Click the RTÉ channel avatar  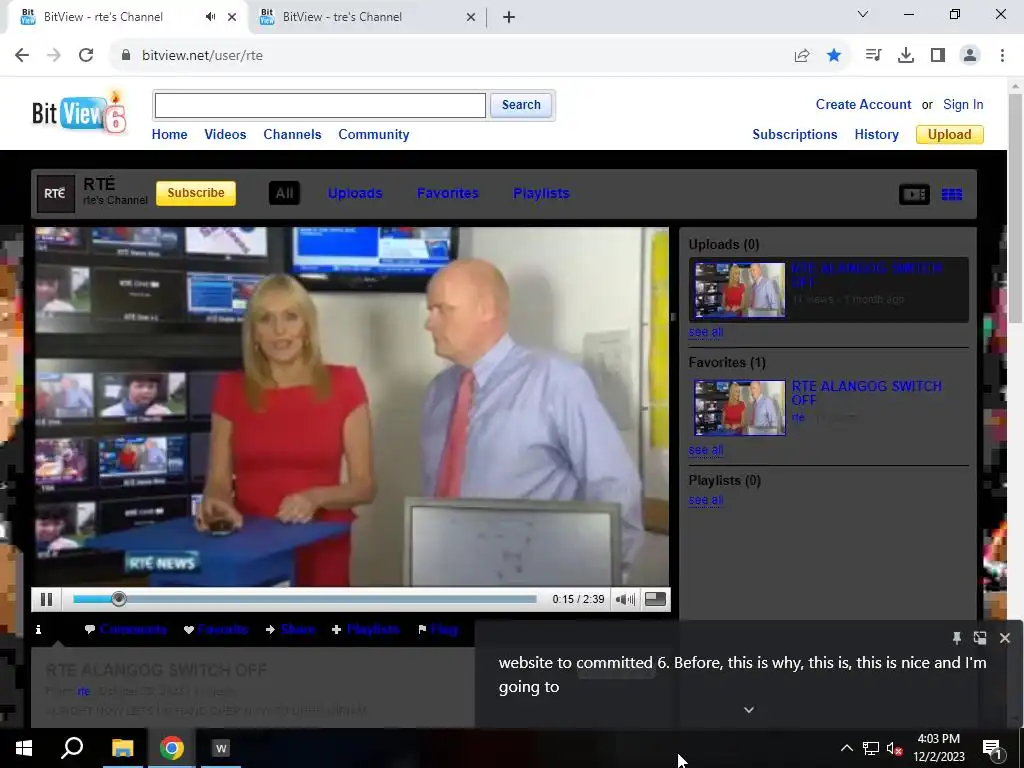[x=56, y=193]
